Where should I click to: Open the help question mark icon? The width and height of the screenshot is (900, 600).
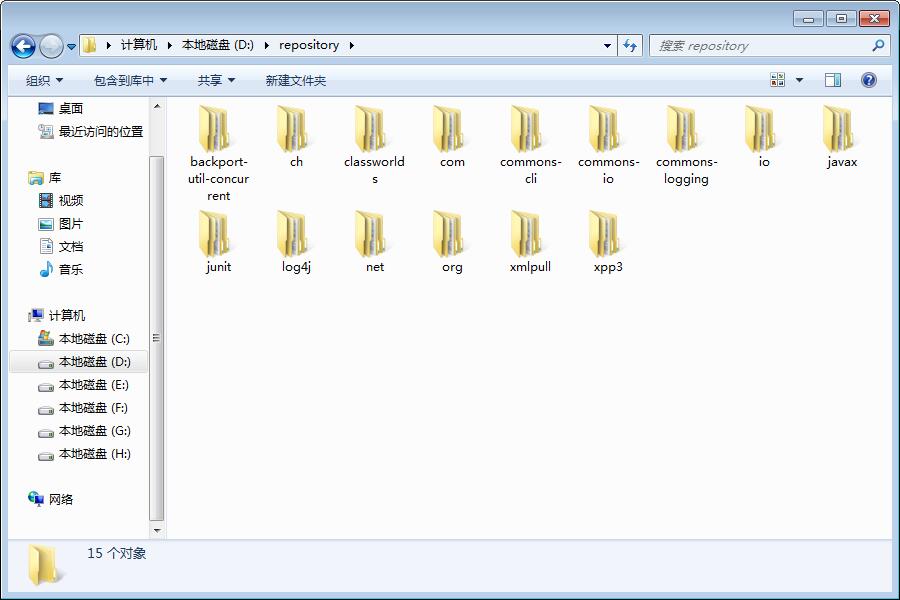click(x=869, y=80)
